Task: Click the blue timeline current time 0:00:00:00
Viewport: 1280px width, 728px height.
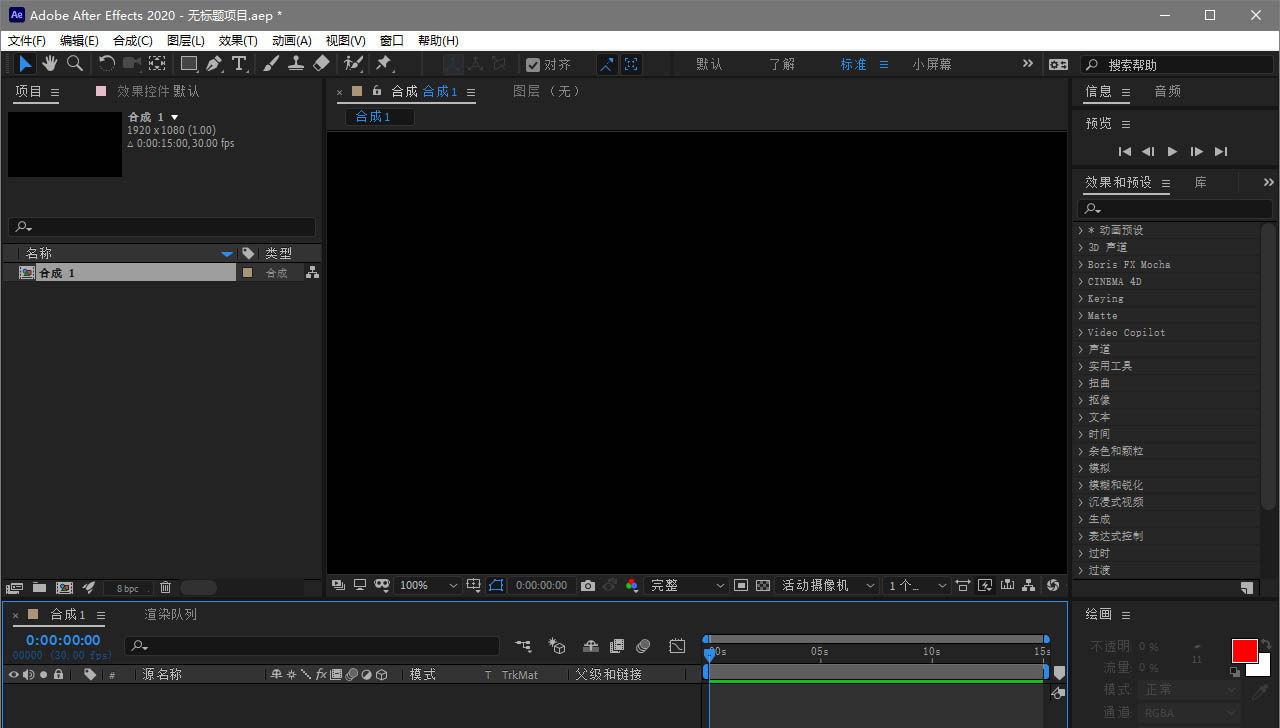Action: pyautogui.click(x=63, y=640)
